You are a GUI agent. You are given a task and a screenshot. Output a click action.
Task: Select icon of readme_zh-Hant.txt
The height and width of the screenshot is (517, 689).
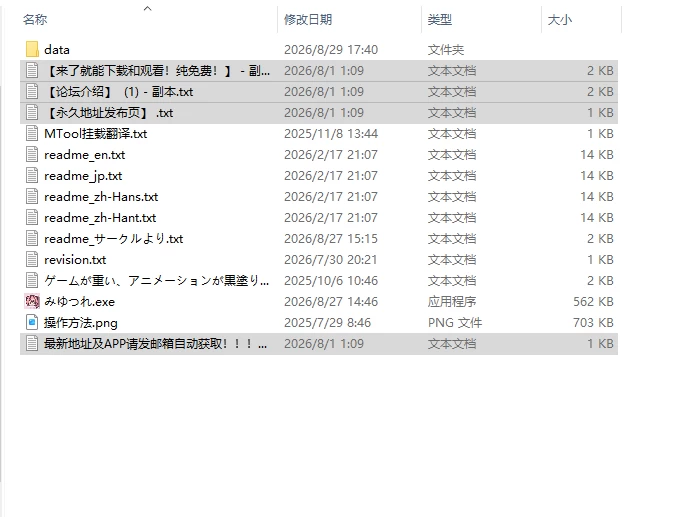32,218
